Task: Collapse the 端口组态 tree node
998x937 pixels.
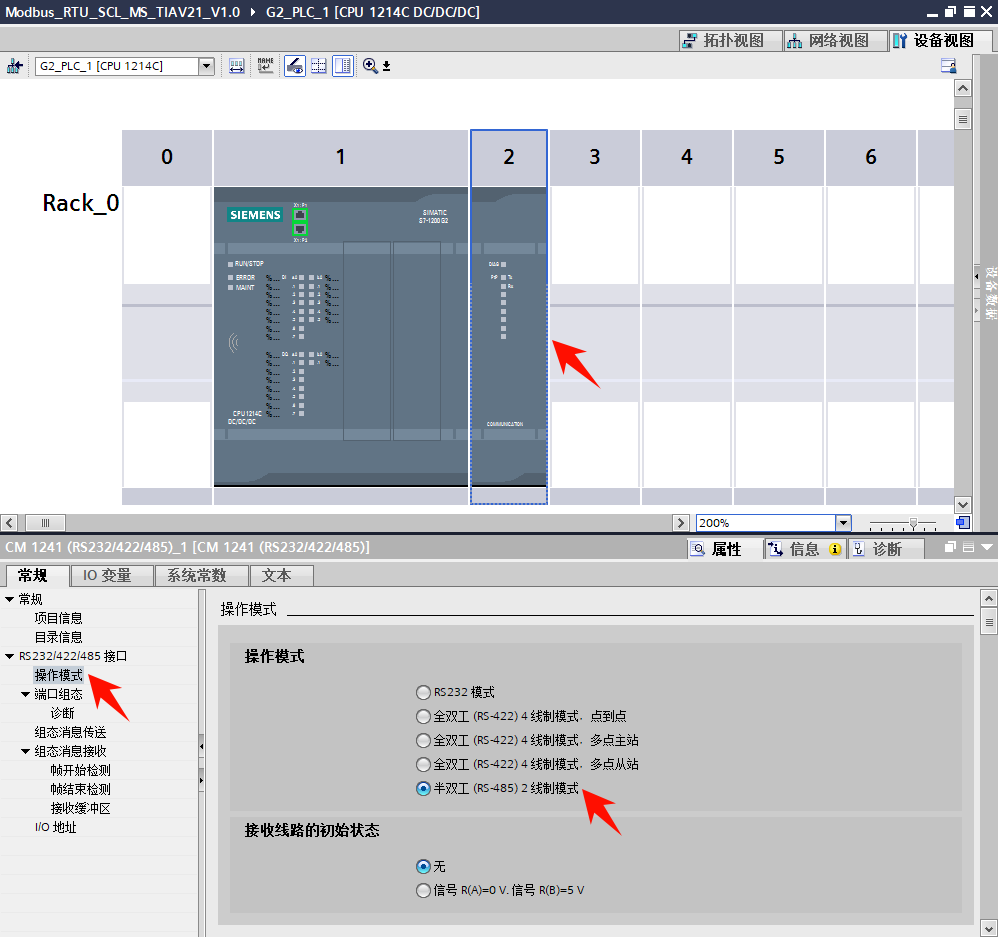Action: tap(25, 694)
